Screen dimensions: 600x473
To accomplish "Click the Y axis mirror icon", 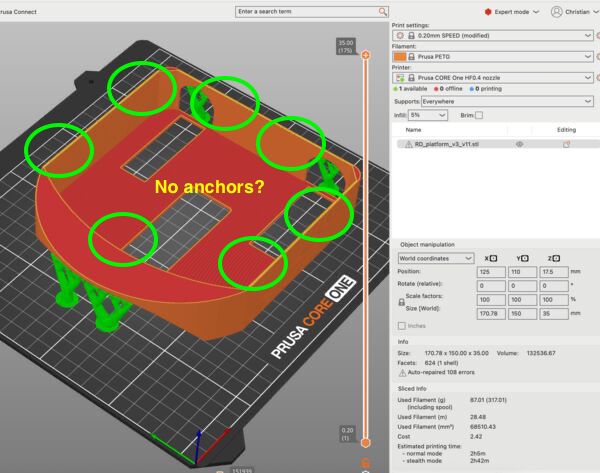I will click(525, 258).
